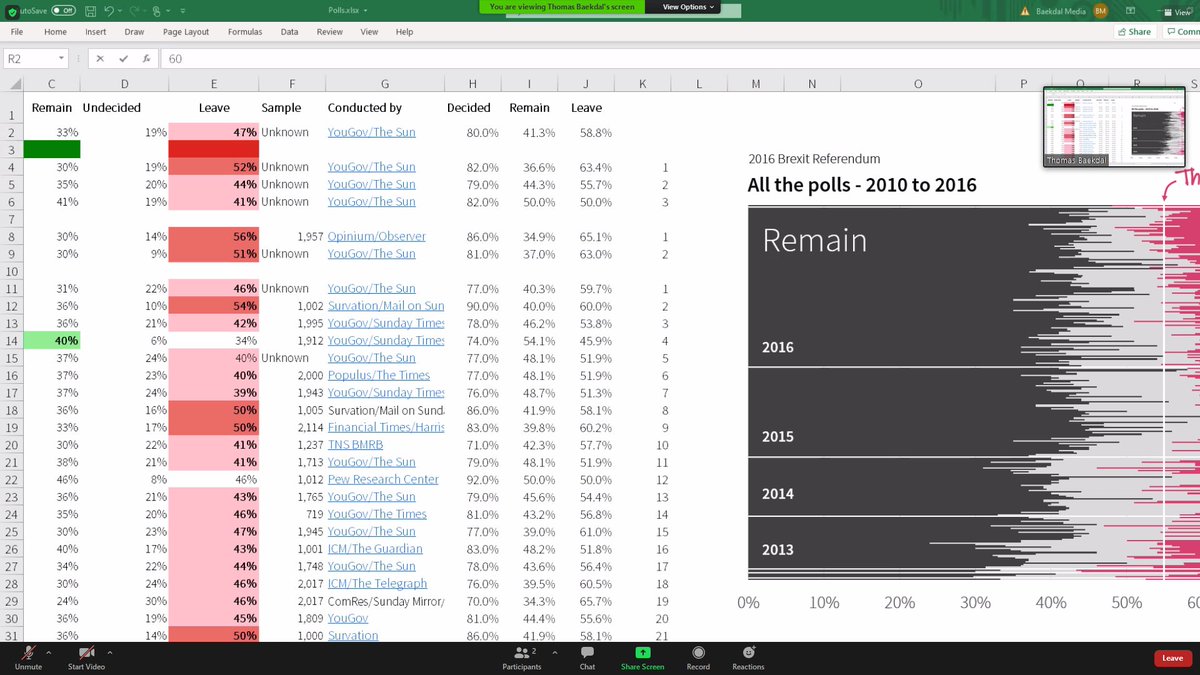Image resolution: width=1200 pixels, height=675 pixels.
Task: Open the Zoom Chat icon
Action: (x=587, y=652)
